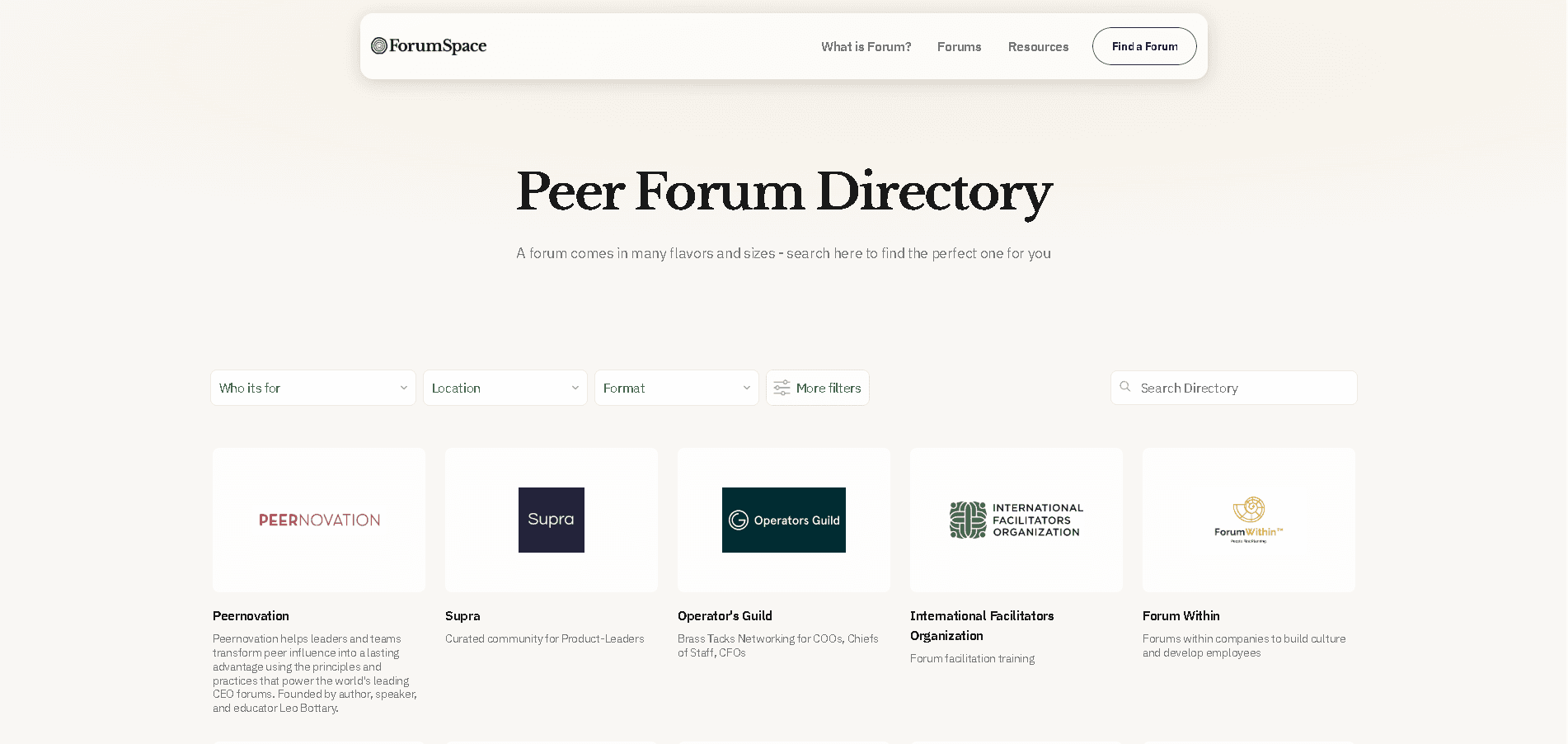
Task: Open the Forum Within logo card
Action: 1249,520
